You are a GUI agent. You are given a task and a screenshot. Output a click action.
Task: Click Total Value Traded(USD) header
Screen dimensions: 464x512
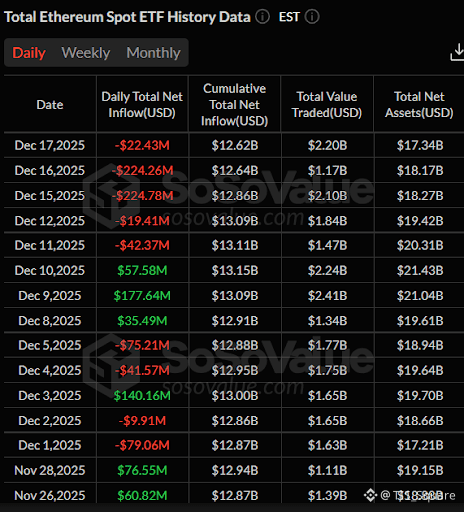point(327,105)
